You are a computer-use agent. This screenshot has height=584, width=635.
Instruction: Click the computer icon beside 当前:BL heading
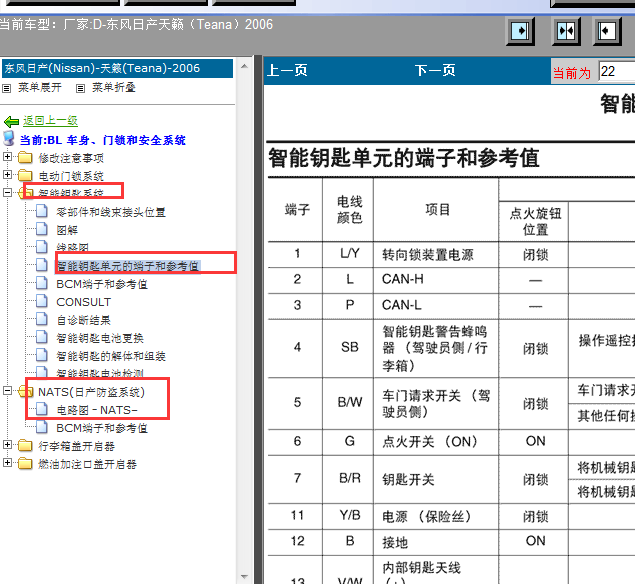point(9,138)
